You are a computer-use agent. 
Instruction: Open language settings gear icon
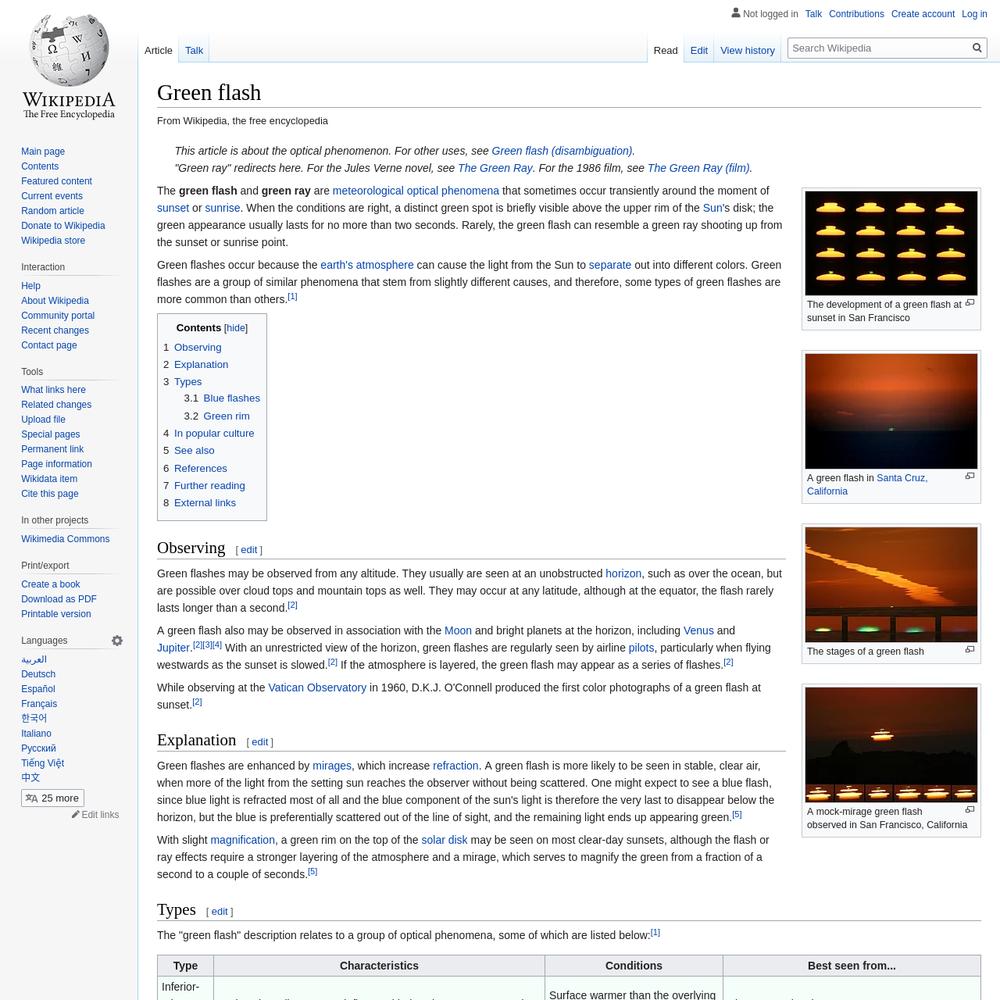click(117, 640)
